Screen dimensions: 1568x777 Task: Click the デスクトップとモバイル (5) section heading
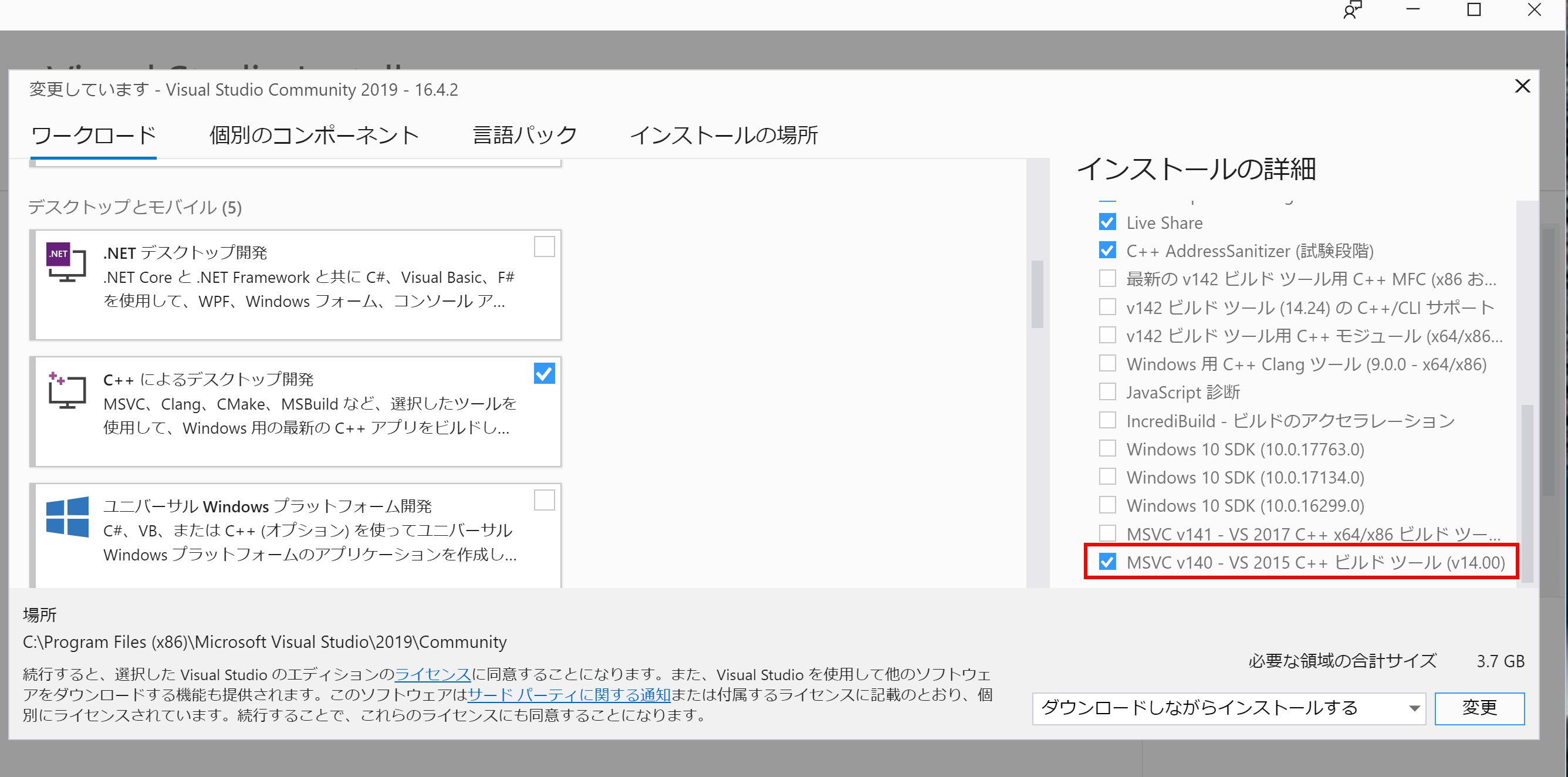134,208
